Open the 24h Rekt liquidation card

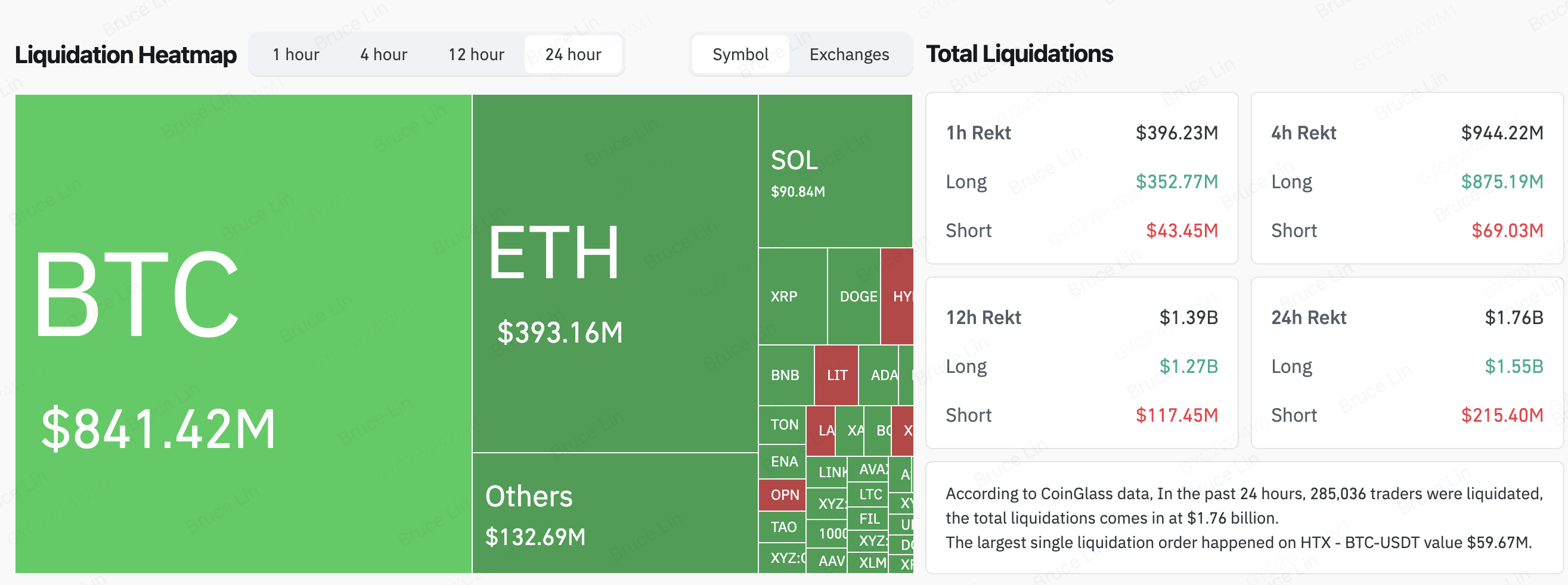tap(1406, 363)
